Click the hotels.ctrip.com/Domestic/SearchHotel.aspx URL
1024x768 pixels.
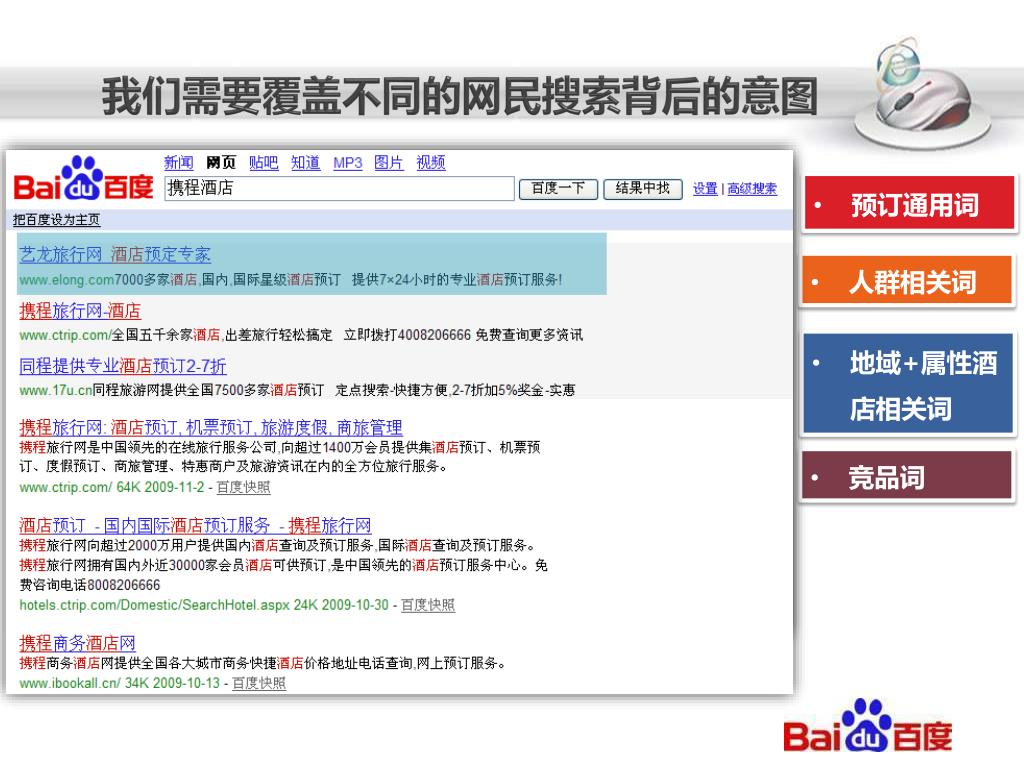154,605
